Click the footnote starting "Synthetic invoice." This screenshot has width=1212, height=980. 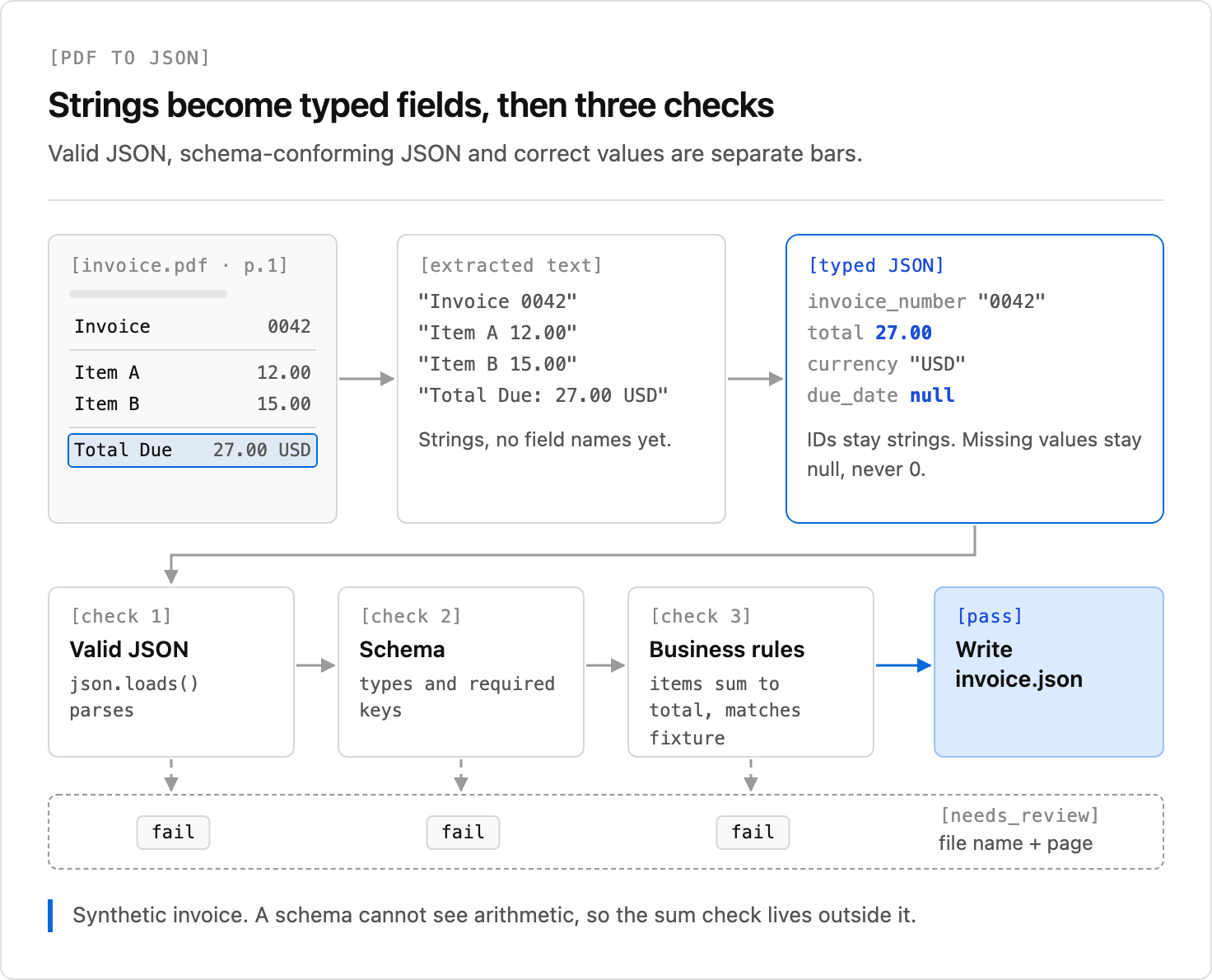494,916
